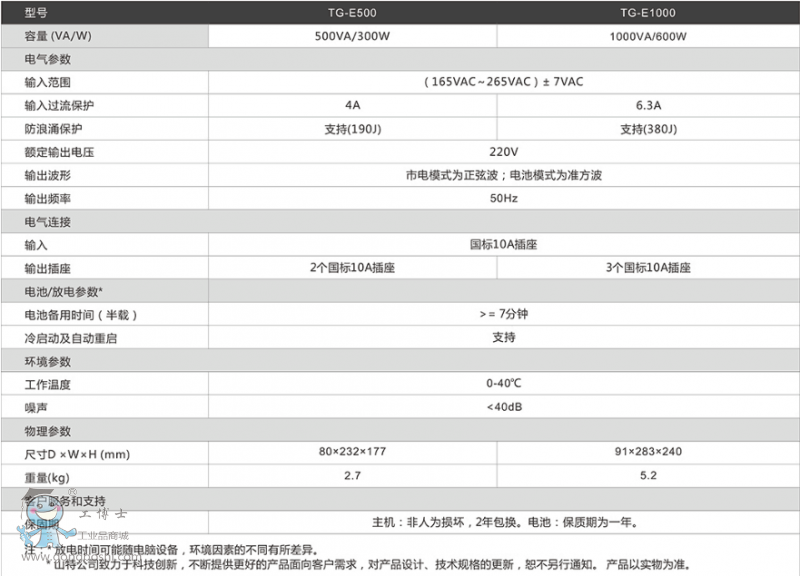This screenshot has height=576, width=800.
Task: Click the TG-E1000 model column header
Action: (x=648, y=13)
